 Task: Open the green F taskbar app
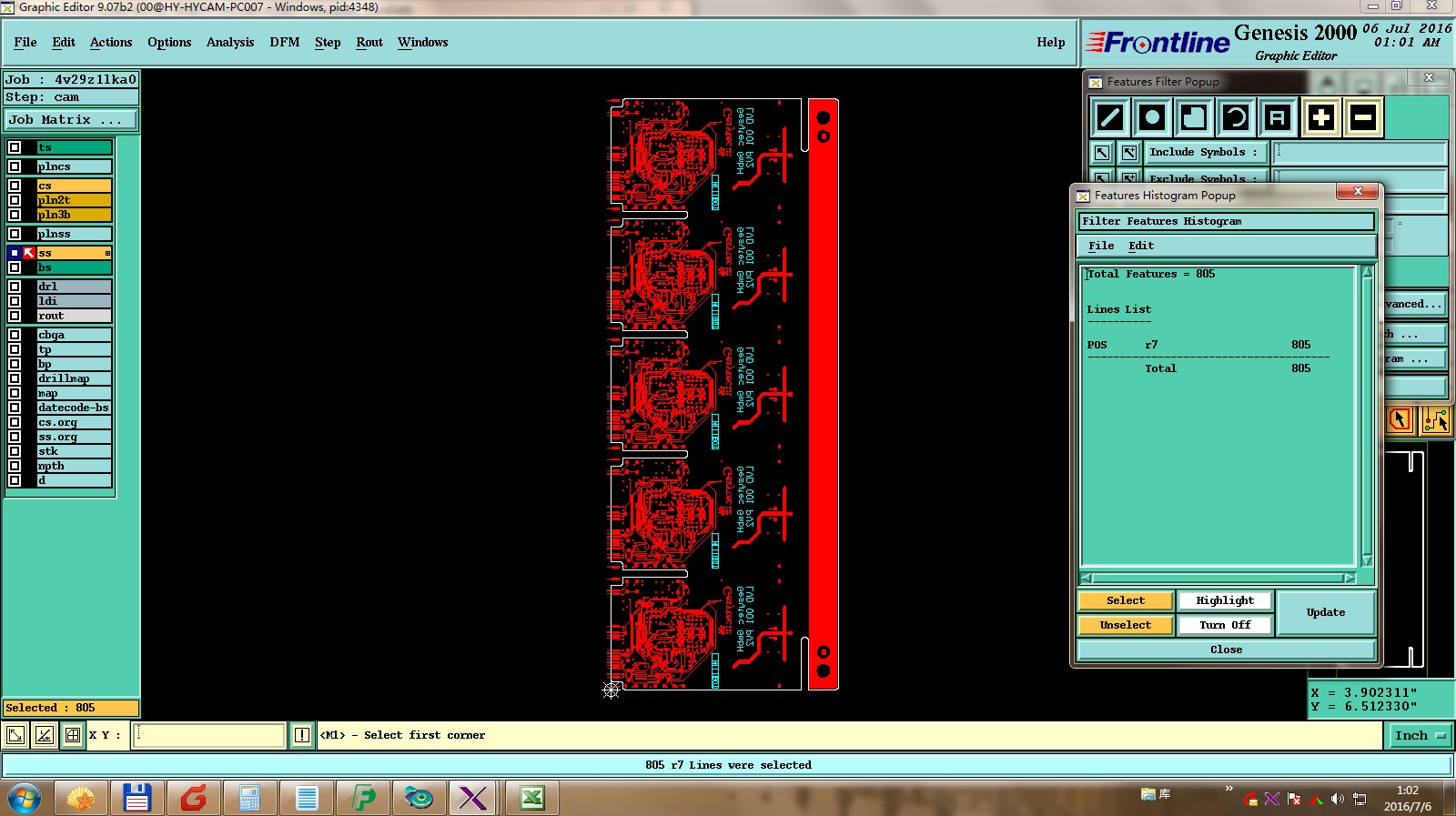point(363,798)
